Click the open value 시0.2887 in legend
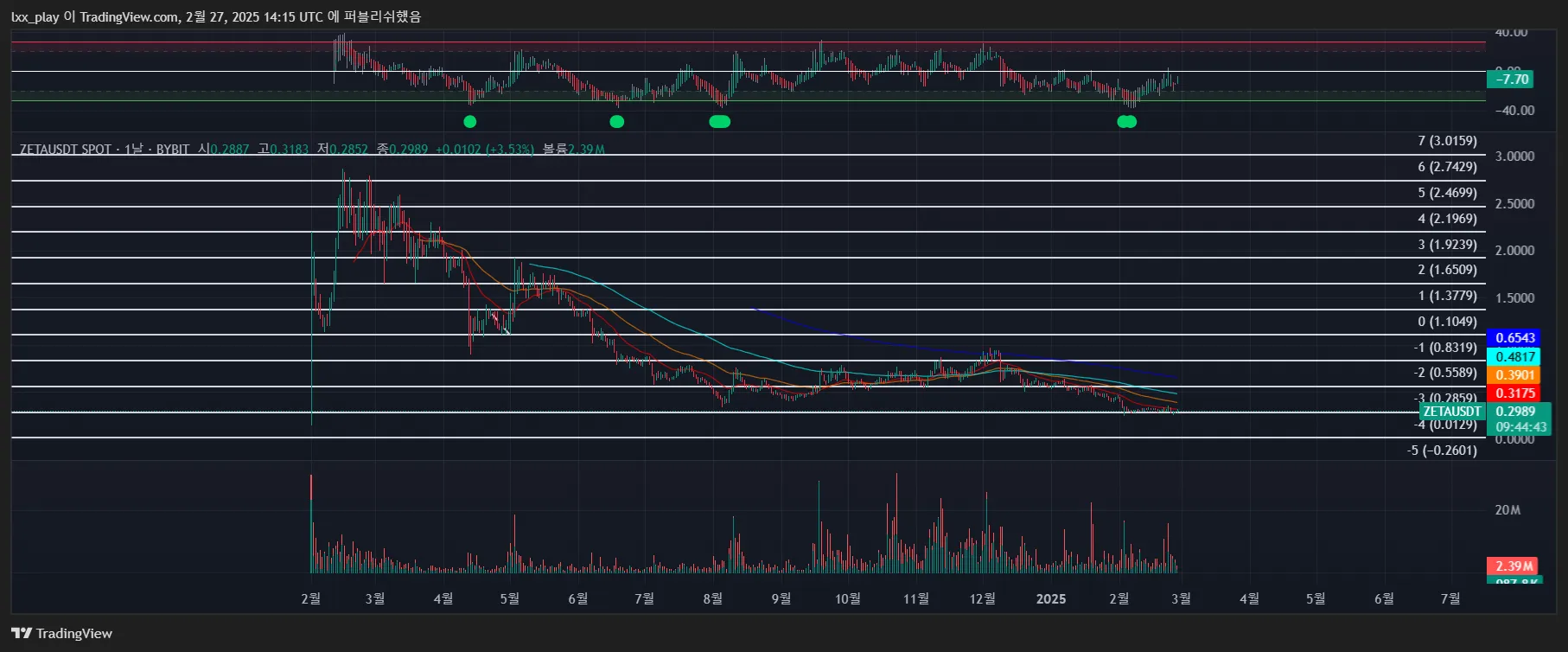This screenshot has width=1568, height=652. 223,149
